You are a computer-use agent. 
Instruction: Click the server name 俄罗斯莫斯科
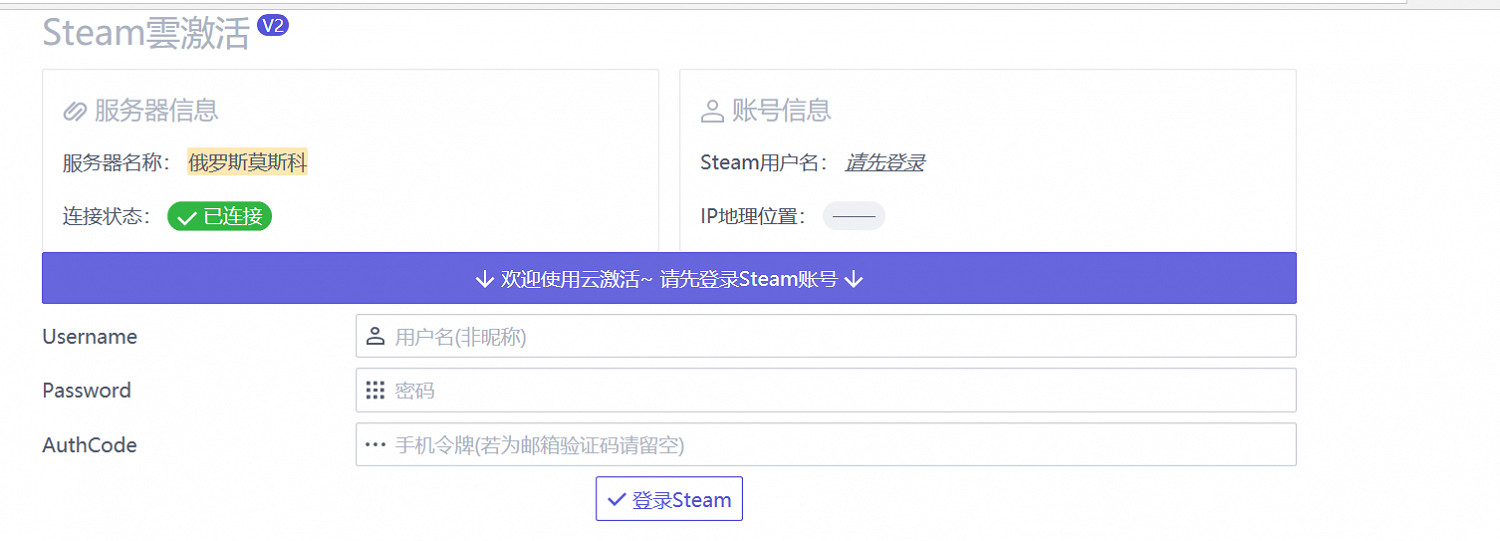pos(247,162)
